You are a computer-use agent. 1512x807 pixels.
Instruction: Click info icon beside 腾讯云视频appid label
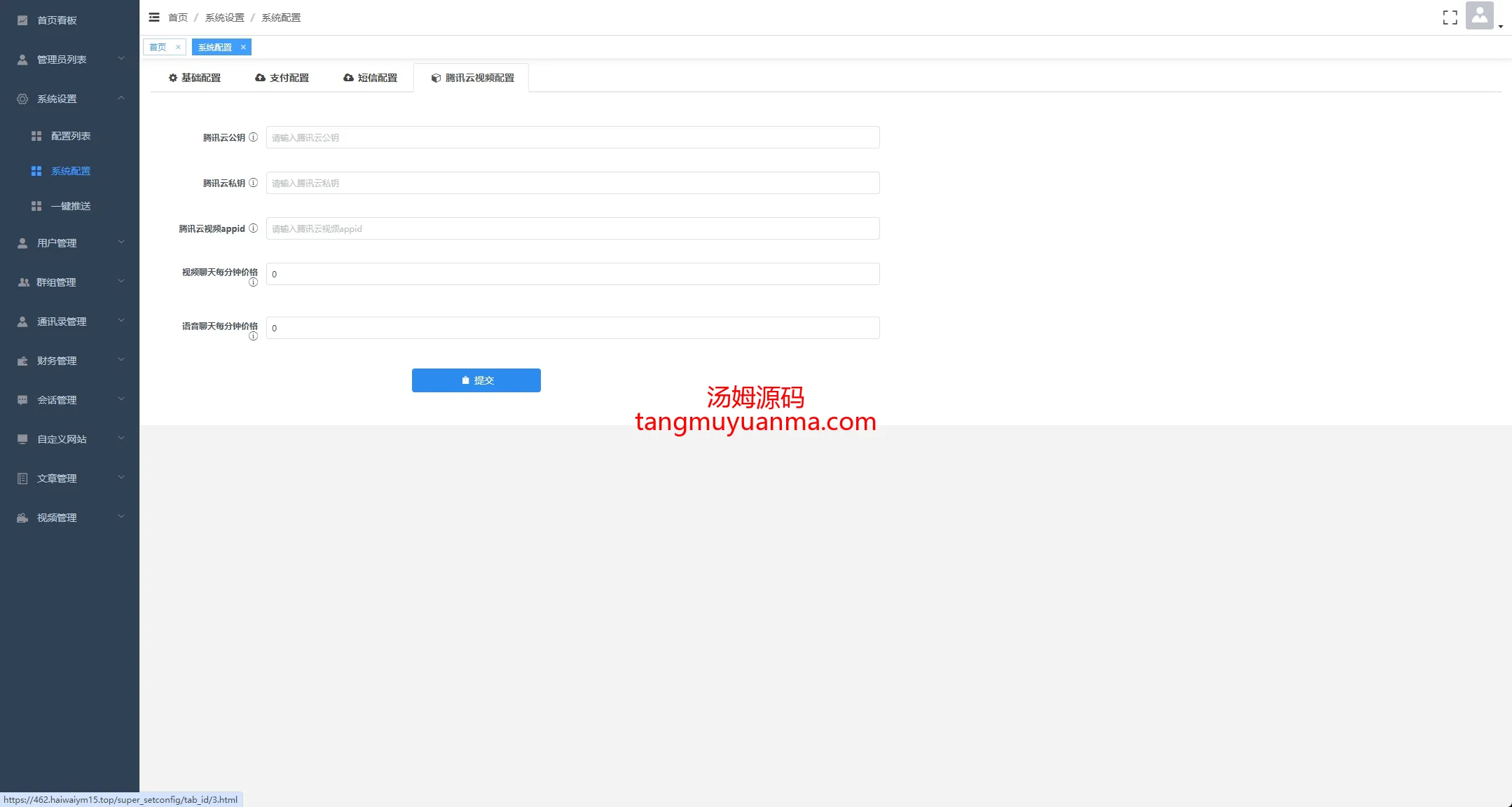pyautogui.click(x=254, y=228)
